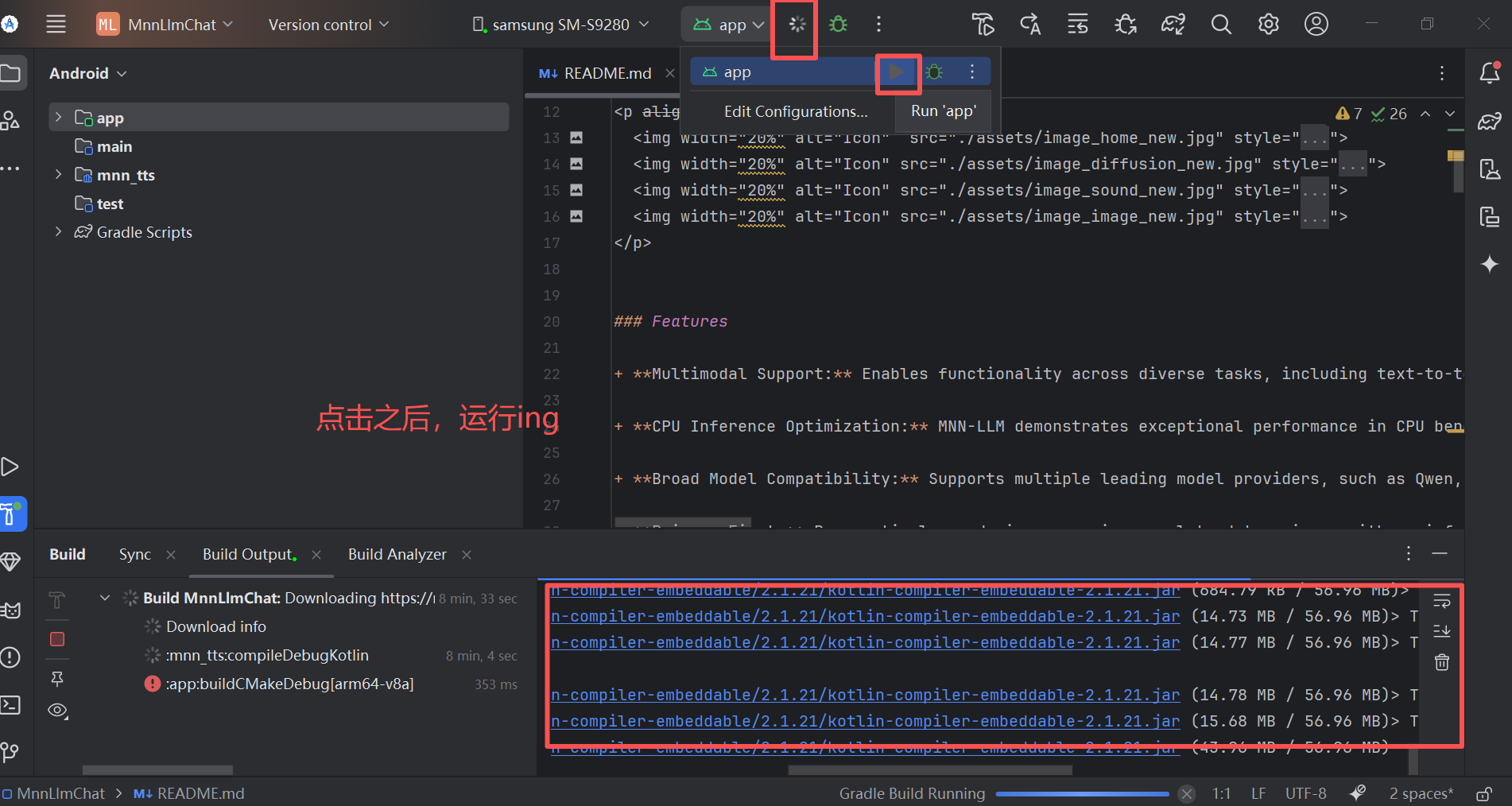Click UTF-8 encoding in status bar
Image resolution: width=1512 pixels, height=806 pixels.
(1305, 793)
